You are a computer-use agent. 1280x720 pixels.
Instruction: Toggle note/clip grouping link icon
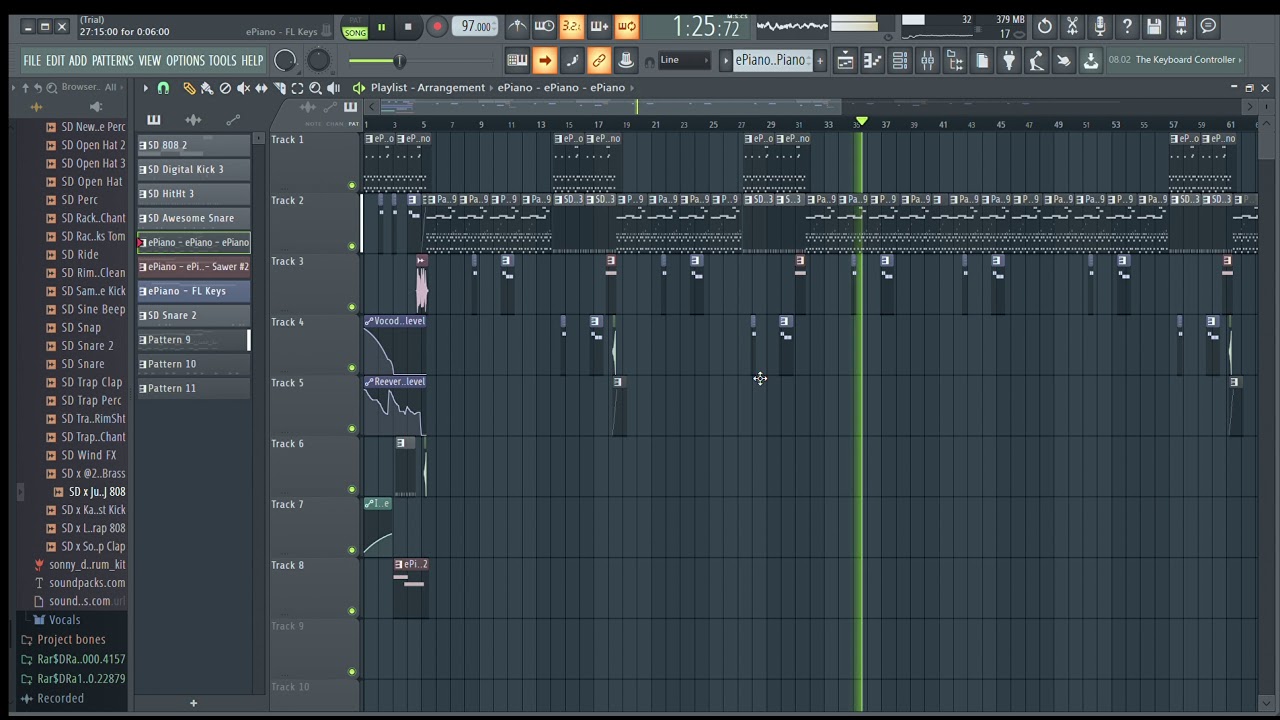pyautogui.click(x=599, y=61)
